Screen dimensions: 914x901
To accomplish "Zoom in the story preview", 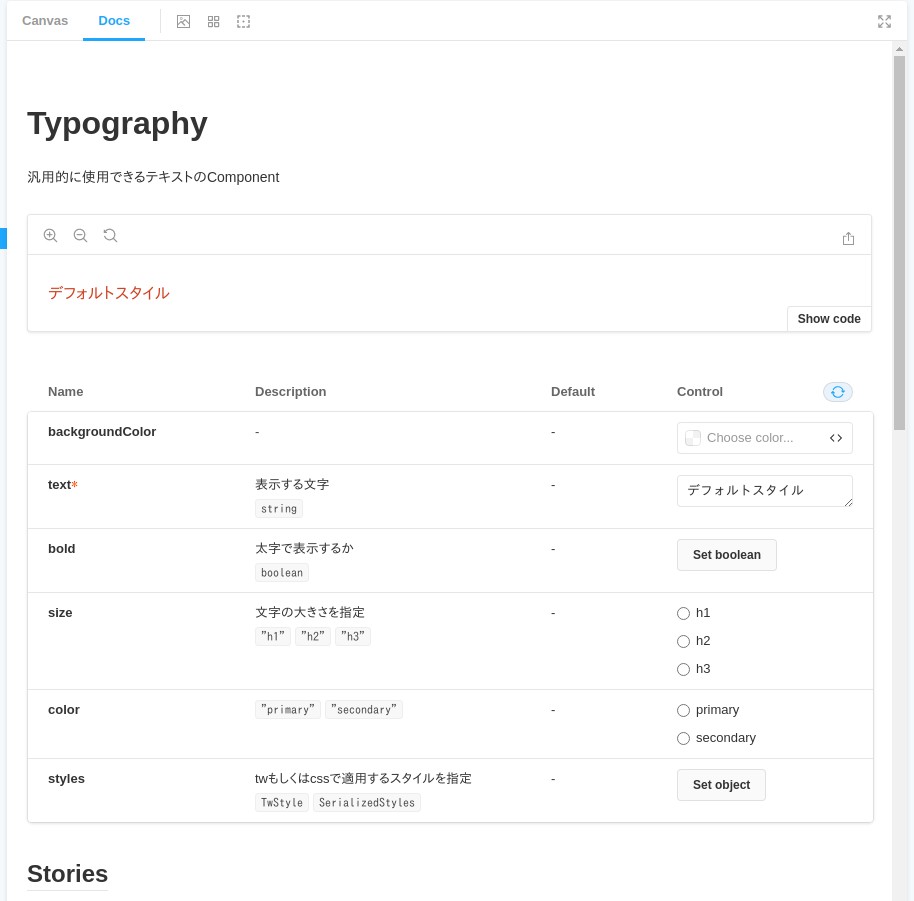I will pyautogui.click(x=51, y=235).
